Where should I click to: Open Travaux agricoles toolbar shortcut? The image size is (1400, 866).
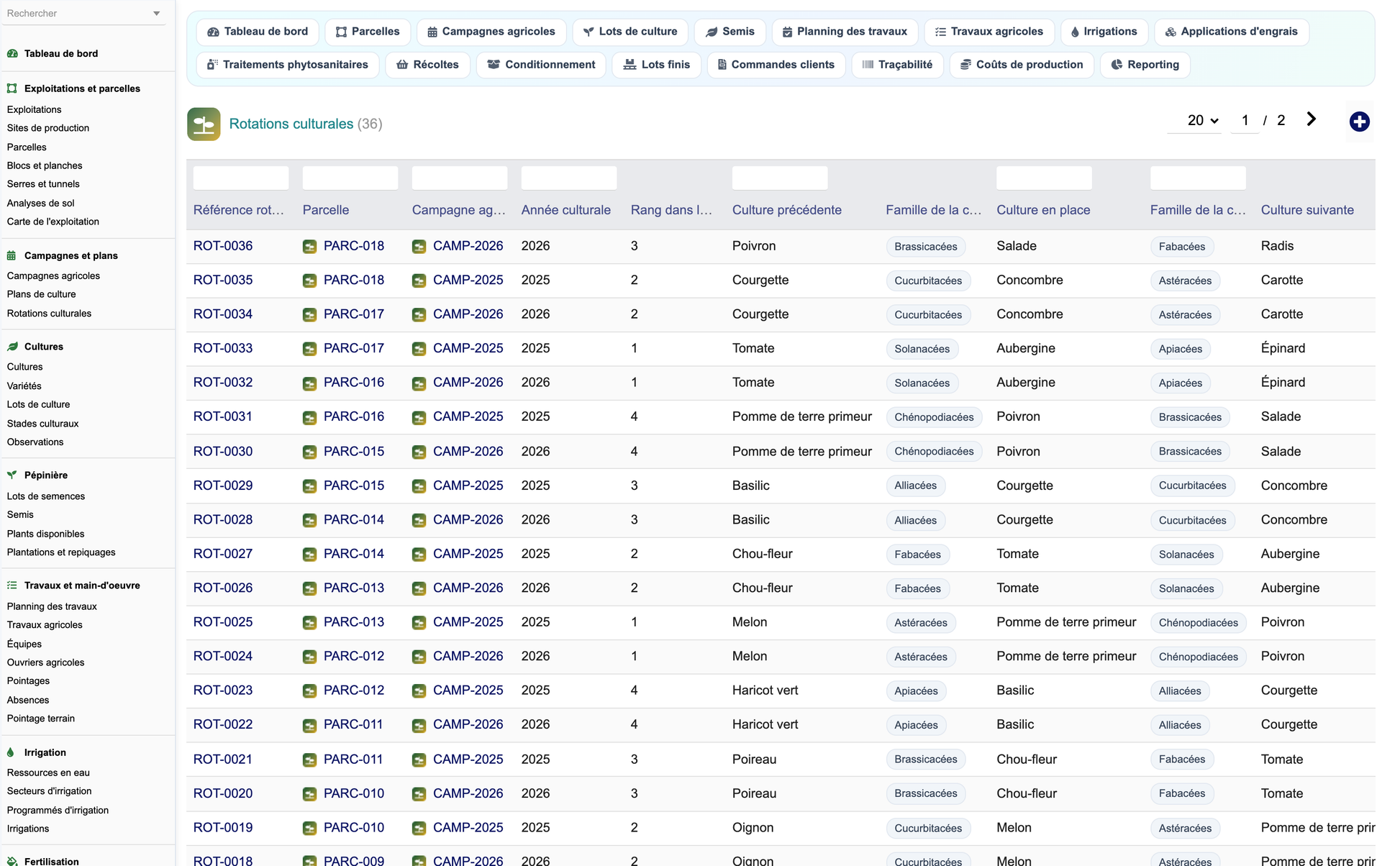click(x=989, y=32)
